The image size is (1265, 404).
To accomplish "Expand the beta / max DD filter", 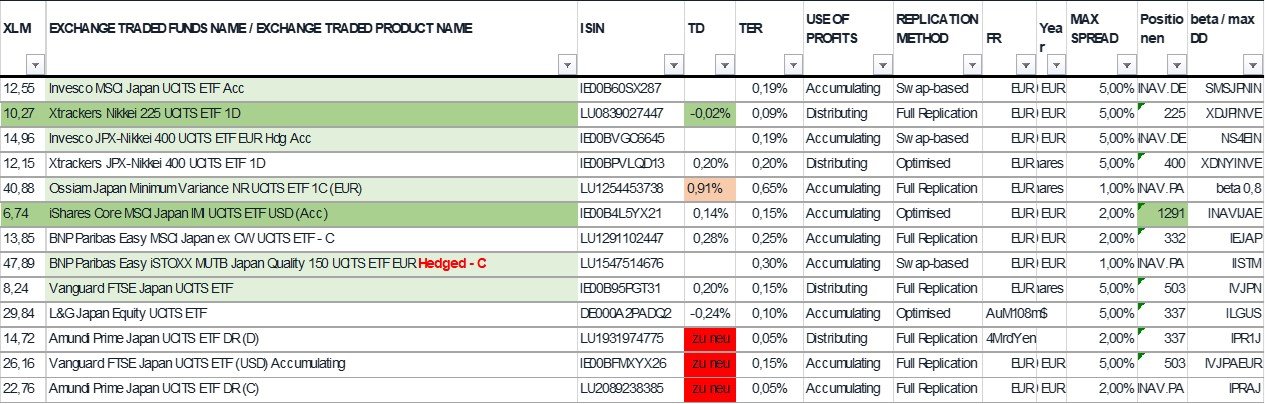I will tap(1254, 65).
